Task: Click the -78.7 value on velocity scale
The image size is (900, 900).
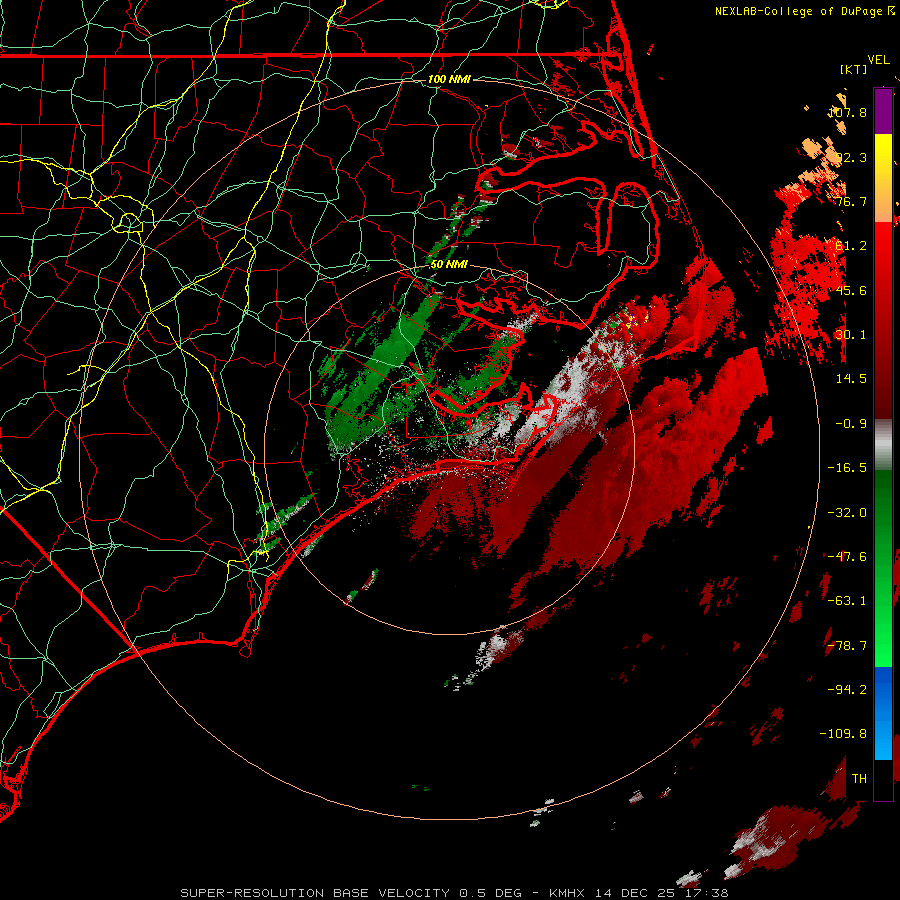Action: pos(847,646)
